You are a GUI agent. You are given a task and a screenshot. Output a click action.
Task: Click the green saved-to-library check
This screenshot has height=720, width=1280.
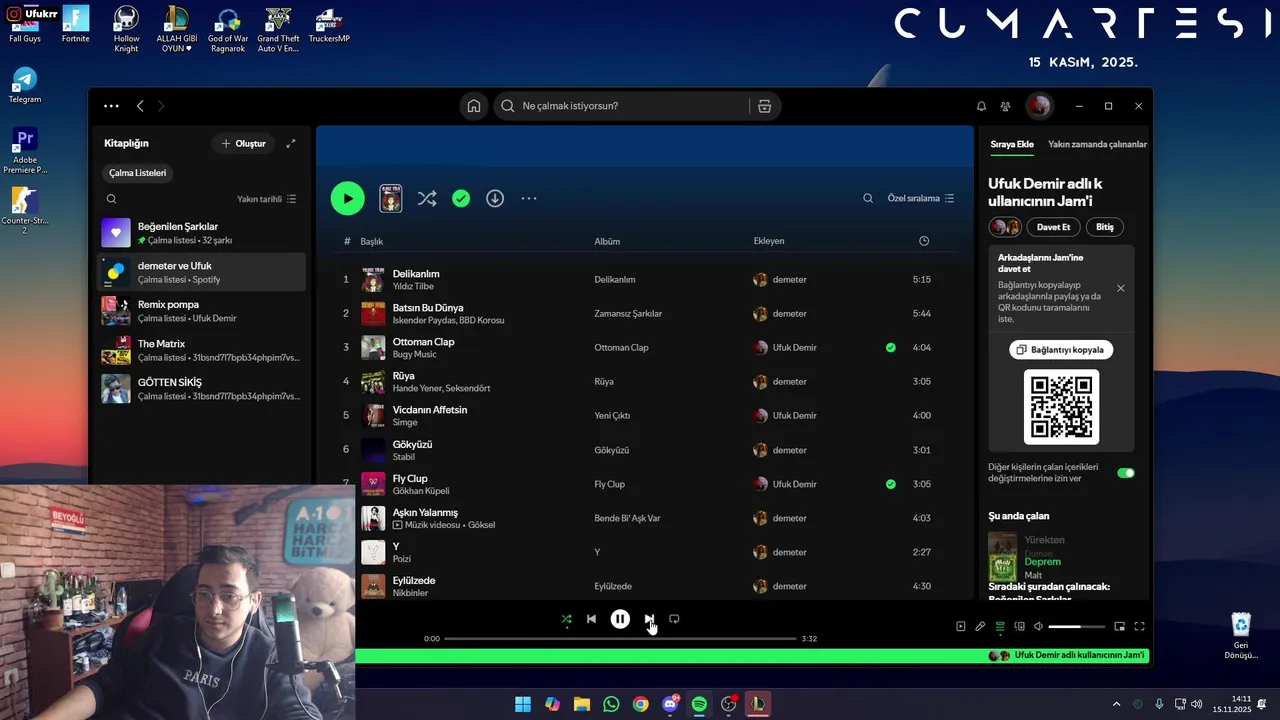[461, 199]
